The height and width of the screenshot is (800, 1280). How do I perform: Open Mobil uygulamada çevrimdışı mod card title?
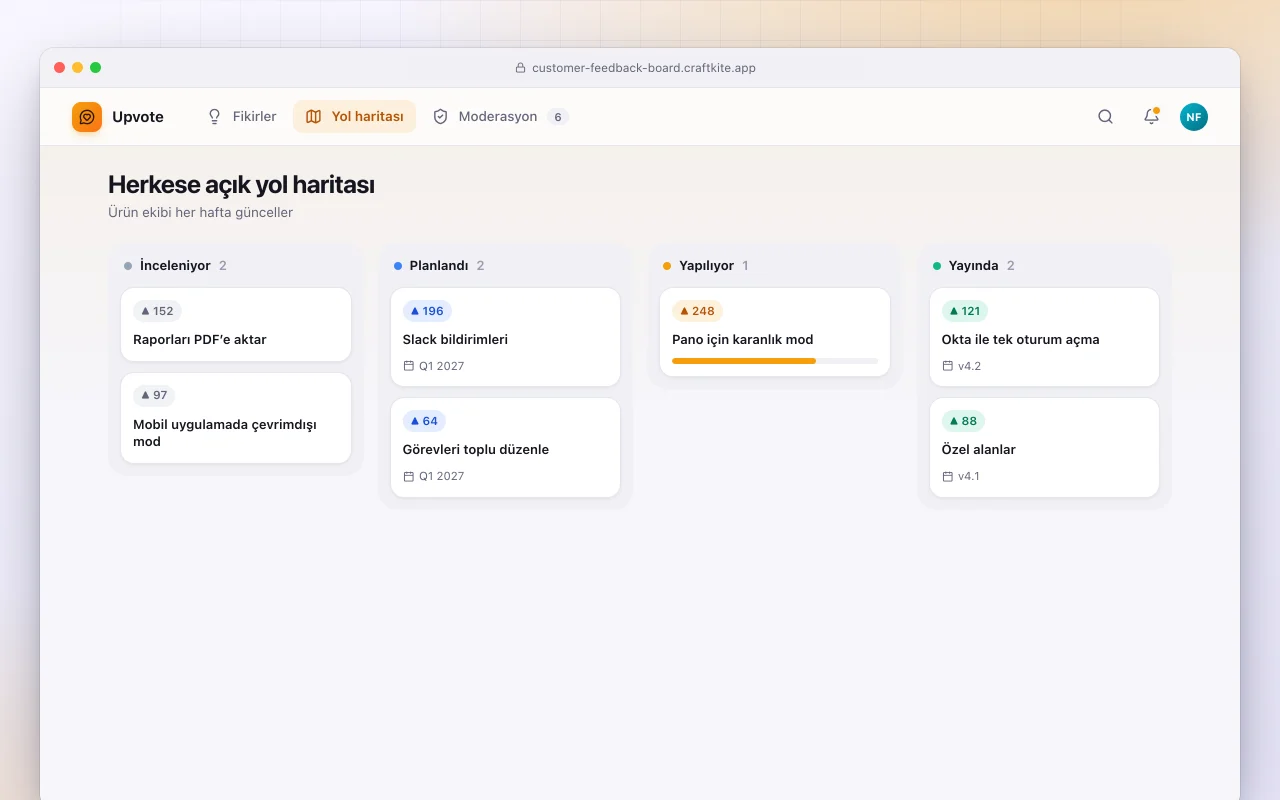[x=225, y=433]
